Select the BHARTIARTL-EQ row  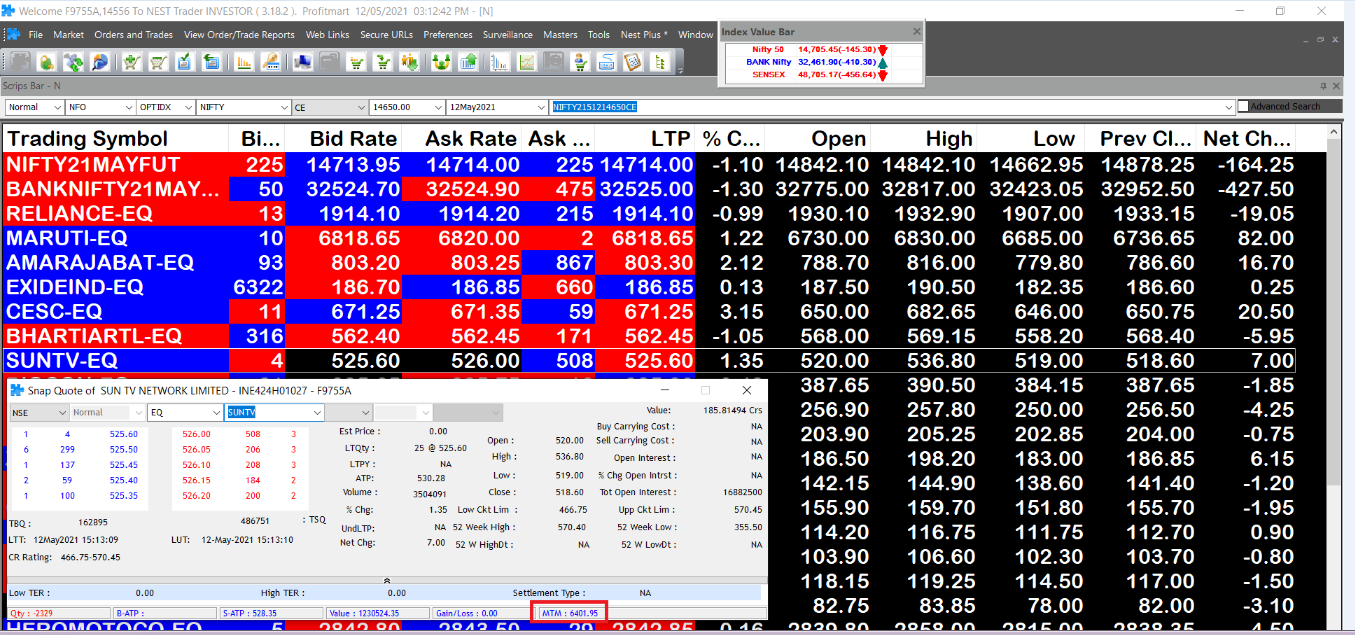[x=649, y=336]
